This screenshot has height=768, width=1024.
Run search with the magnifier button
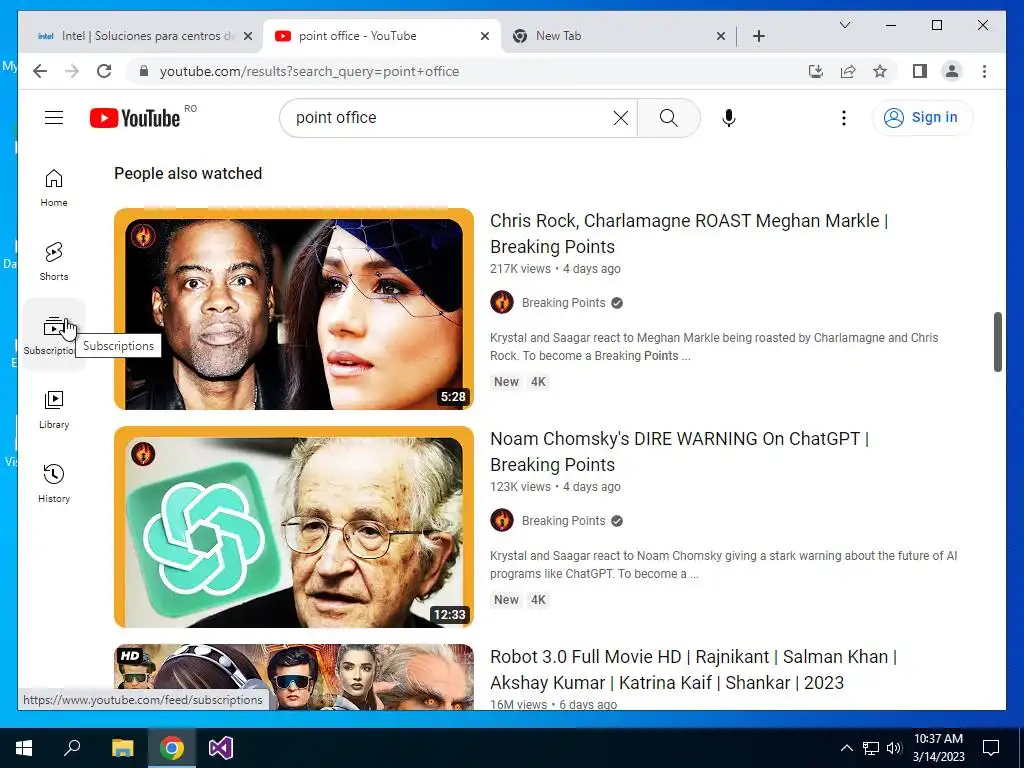tap(668, 118)
